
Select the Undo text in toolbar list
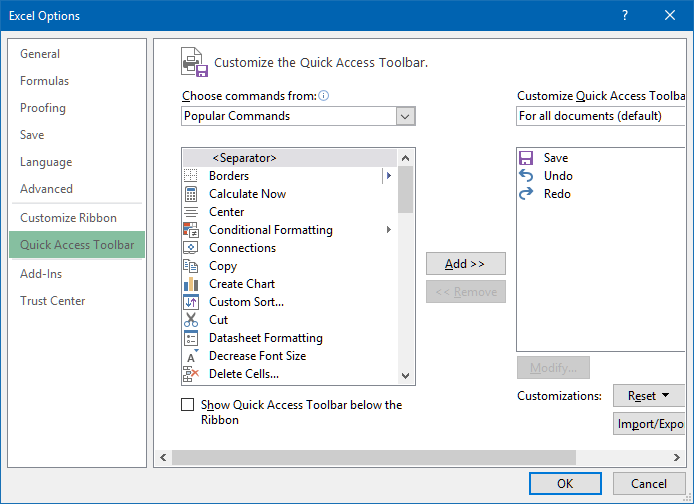pyautogui.click(x=558, y=176)
